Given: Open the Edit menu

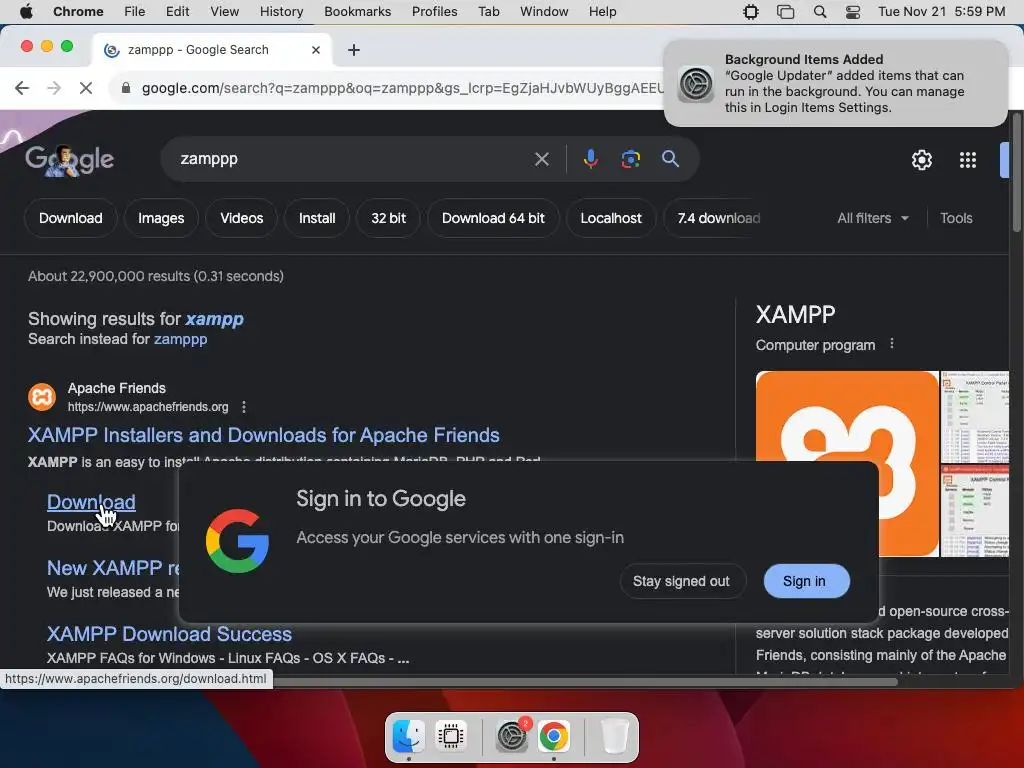Looking at the screenshot, I should [x=177, y=11].
